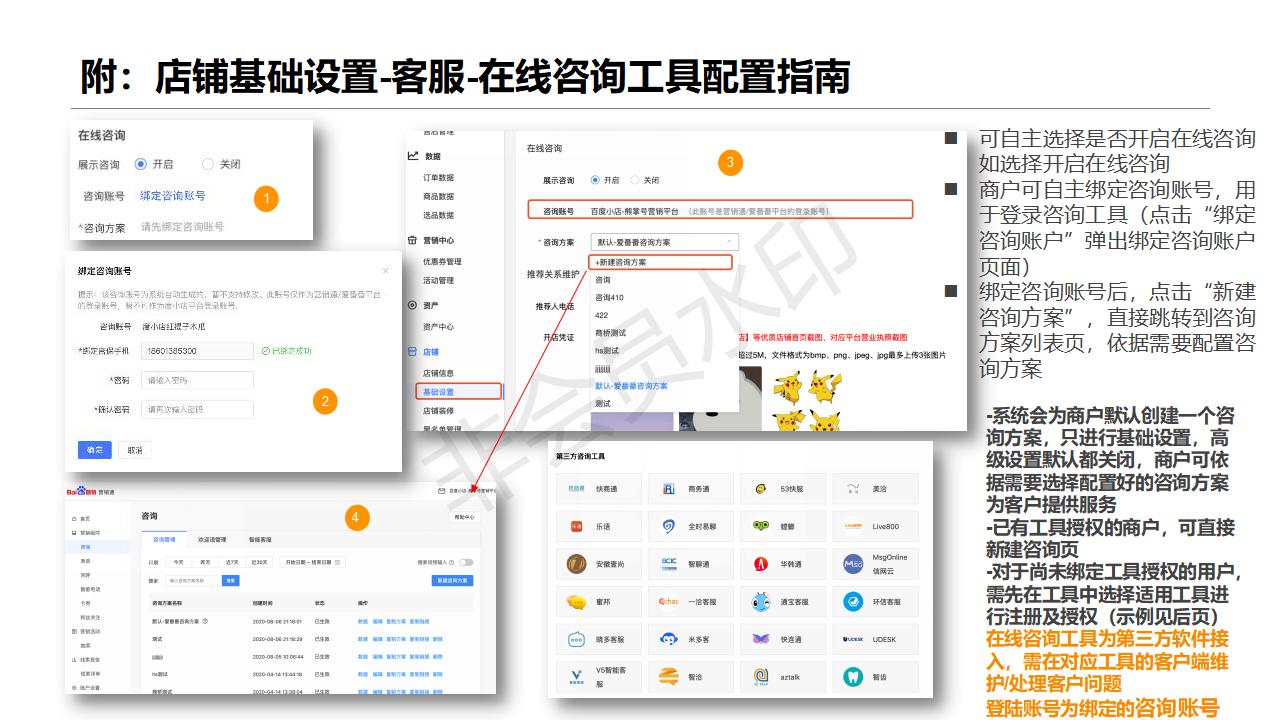Expand the 营销中心 sidebar section
Image resolution: width=1280 pixels, height=720 pixels.
tap(438, 240)
